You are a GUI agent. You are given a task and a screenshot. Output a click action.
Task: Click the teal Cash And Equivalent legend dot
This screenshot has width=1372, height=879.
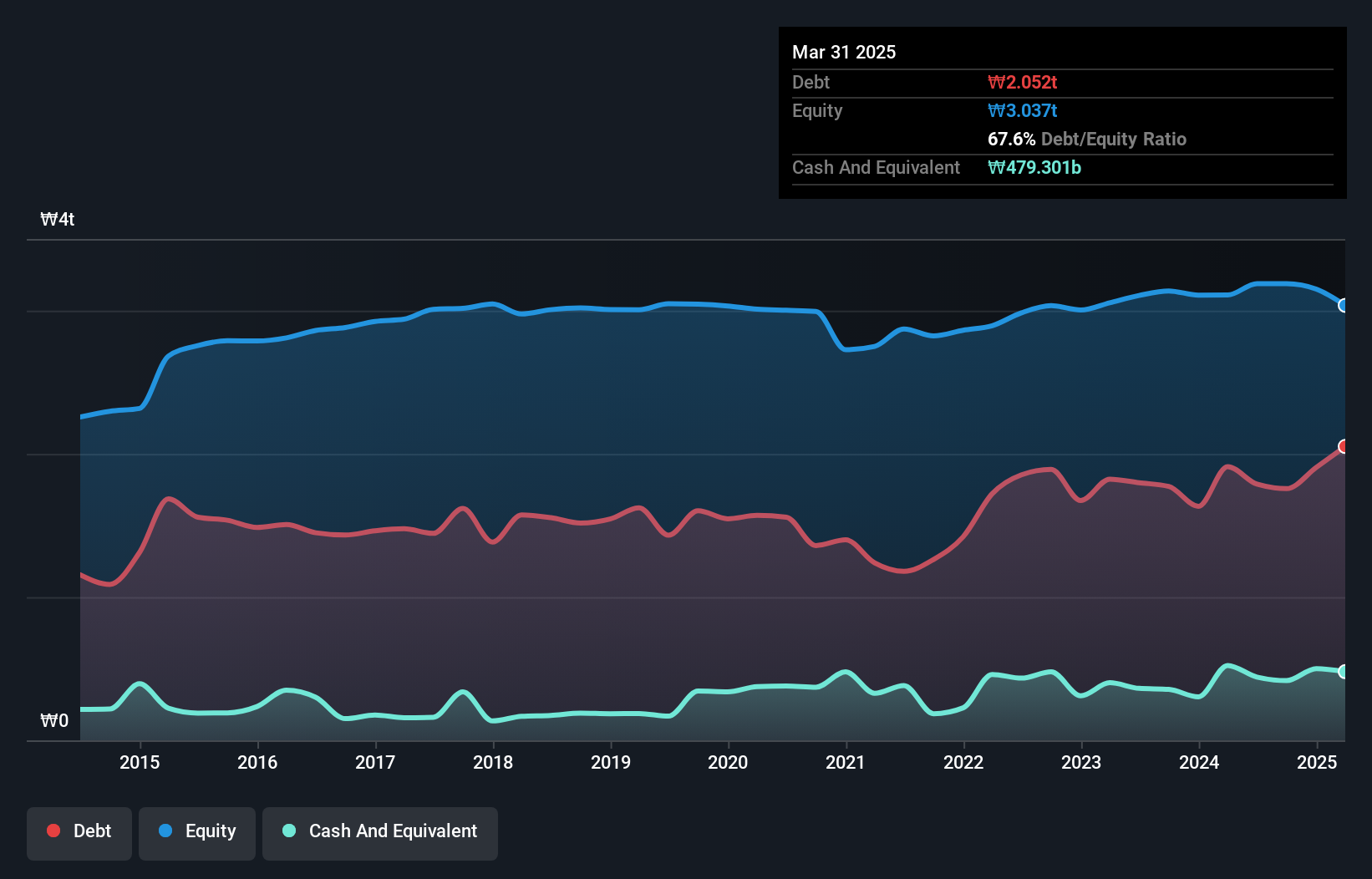pyautogui.click(x=289, y=831)
